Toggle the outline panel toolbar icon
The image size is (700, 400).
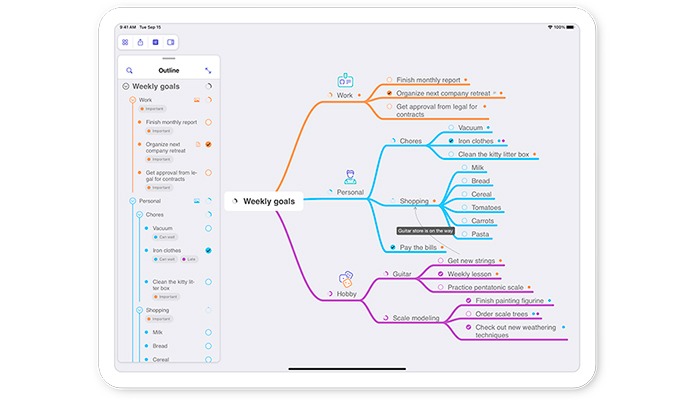(155, 42)
